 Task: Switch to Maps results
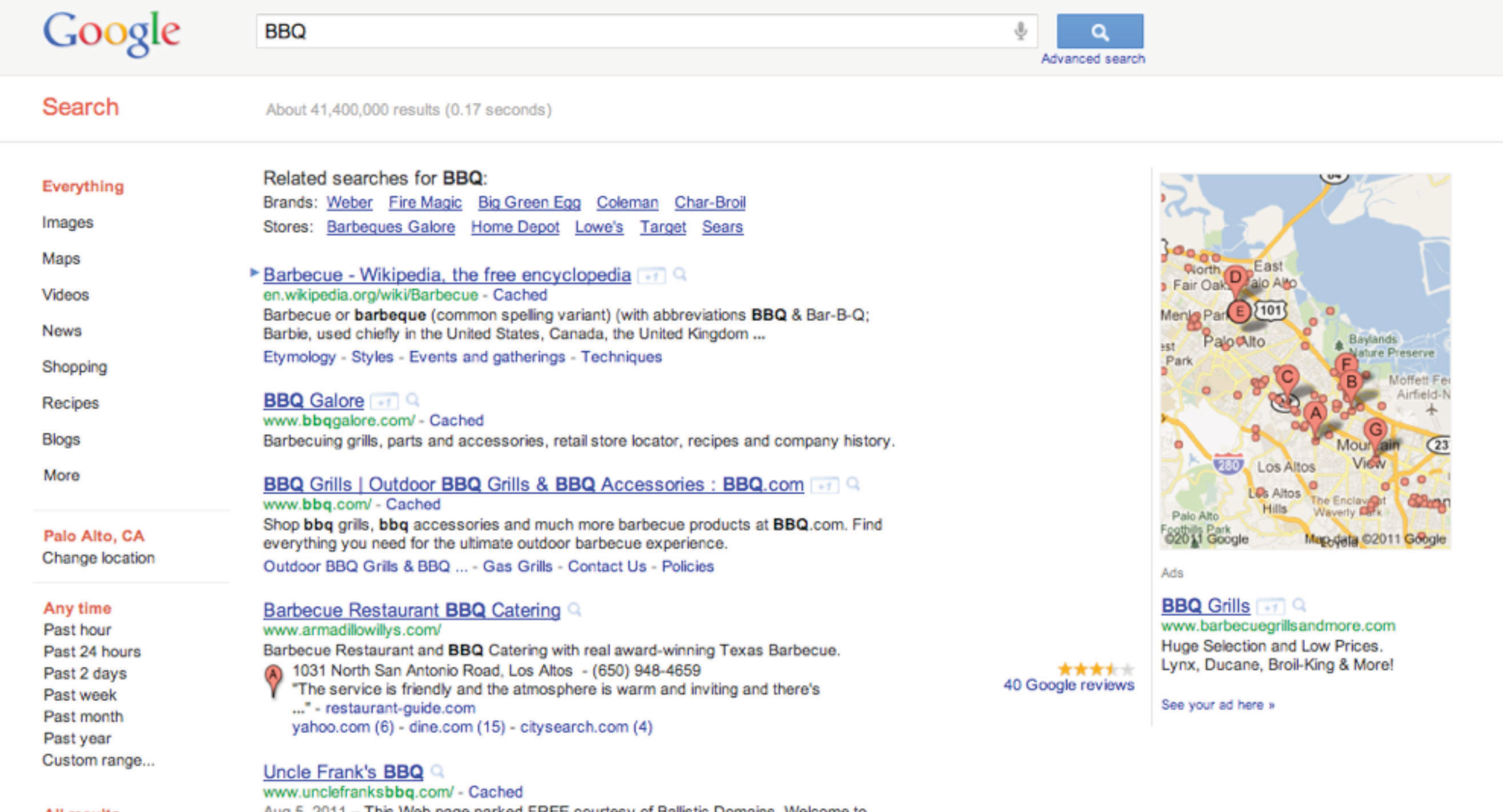61,259
